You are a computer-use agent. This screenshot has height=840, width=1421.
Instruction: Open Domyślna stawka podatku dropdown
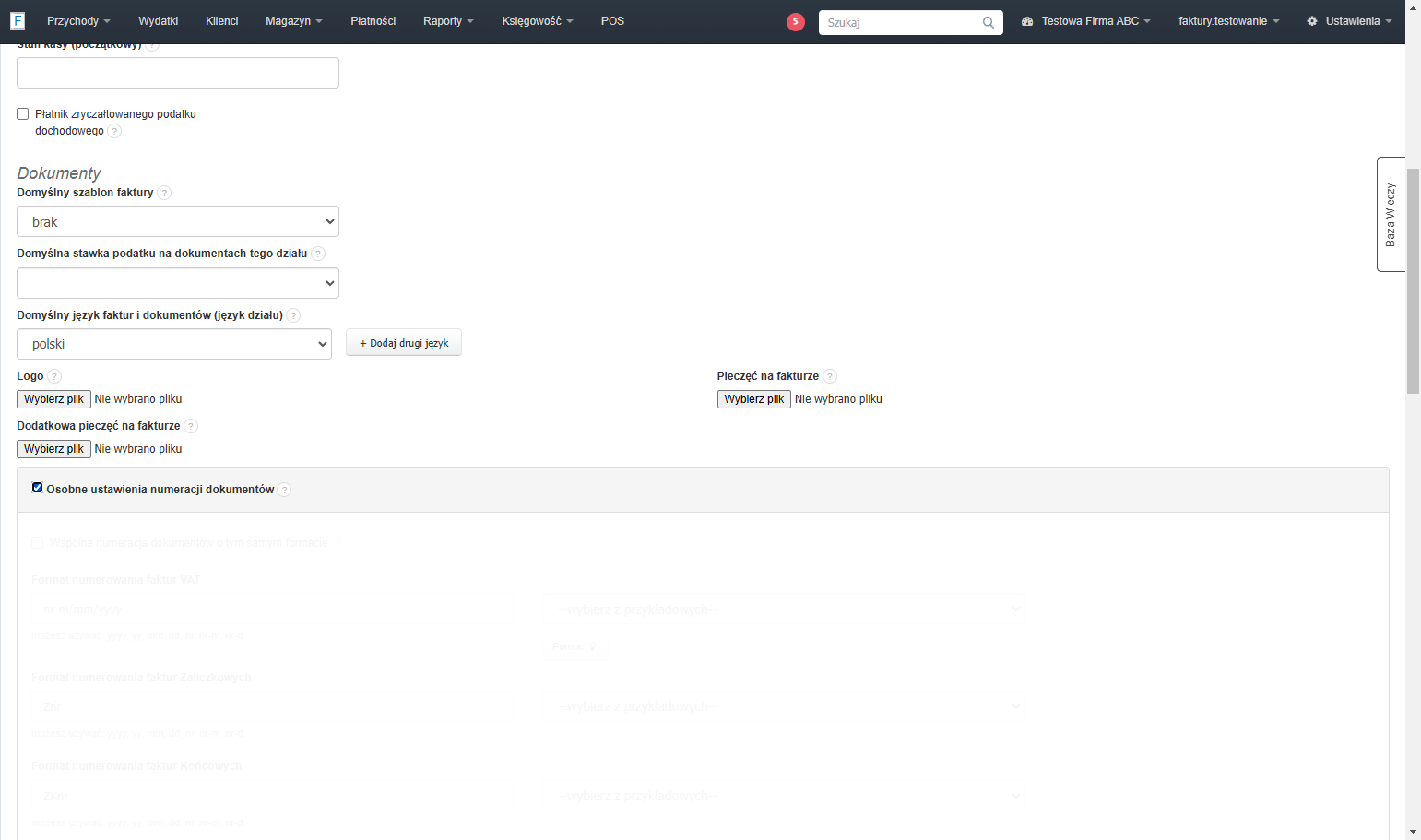(178, 283)
